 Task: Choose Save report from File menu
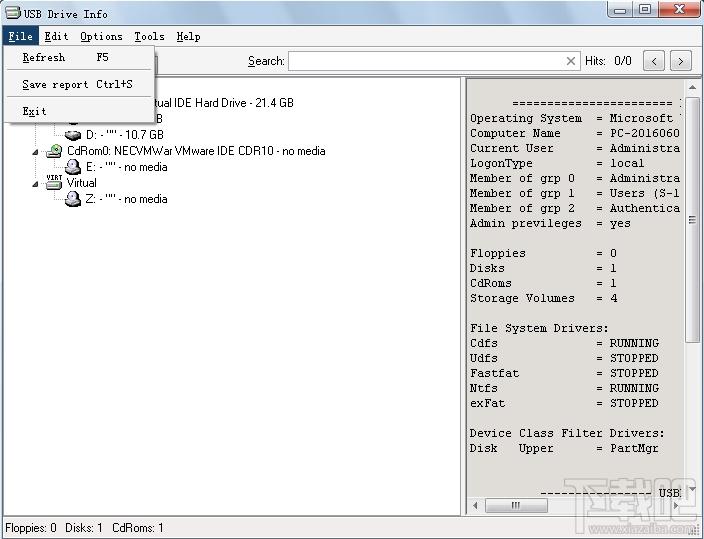(79, 84)
